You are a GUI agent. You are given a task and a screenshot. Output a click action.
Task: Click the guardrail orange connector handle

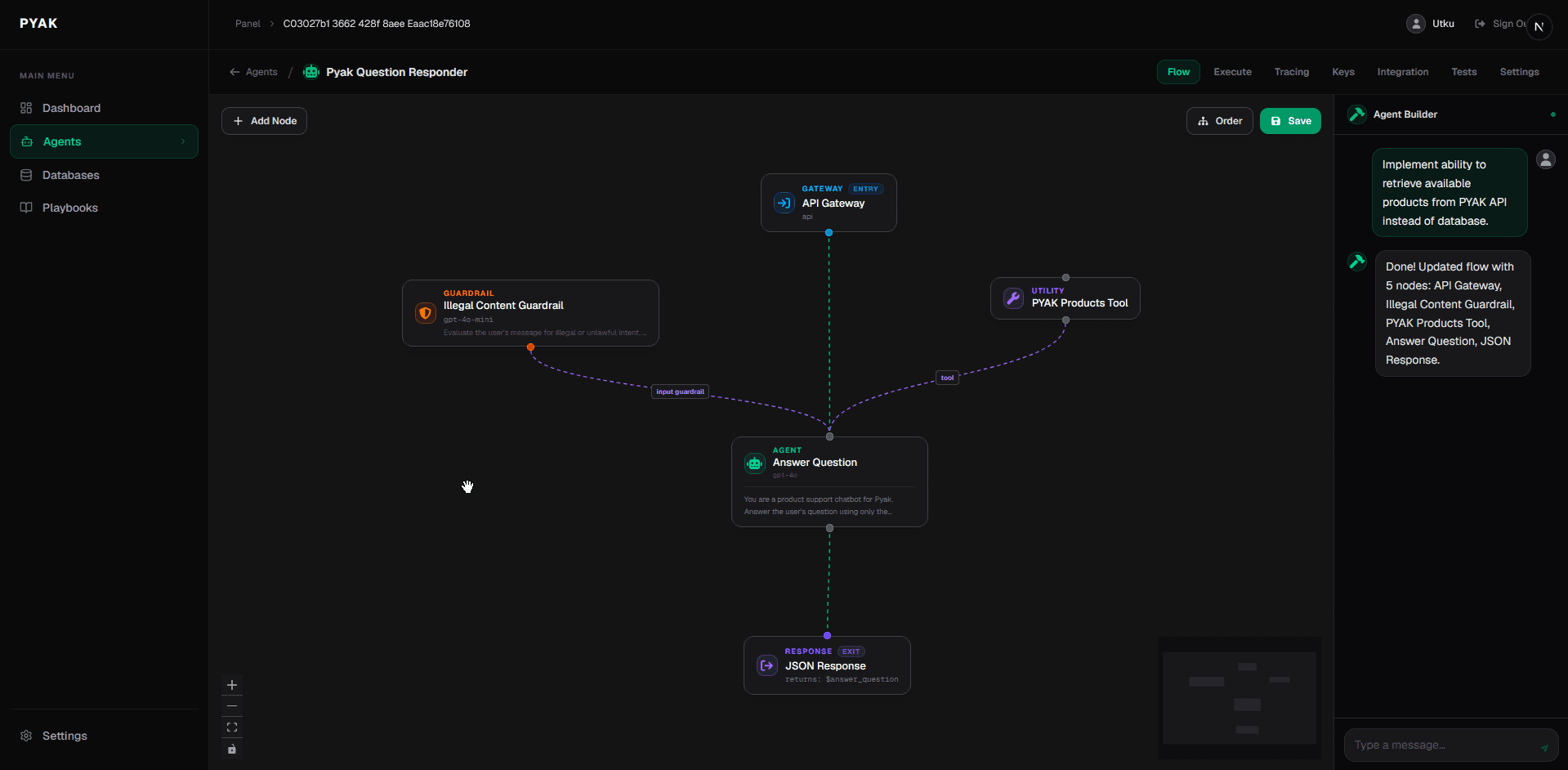click(531, 347)
